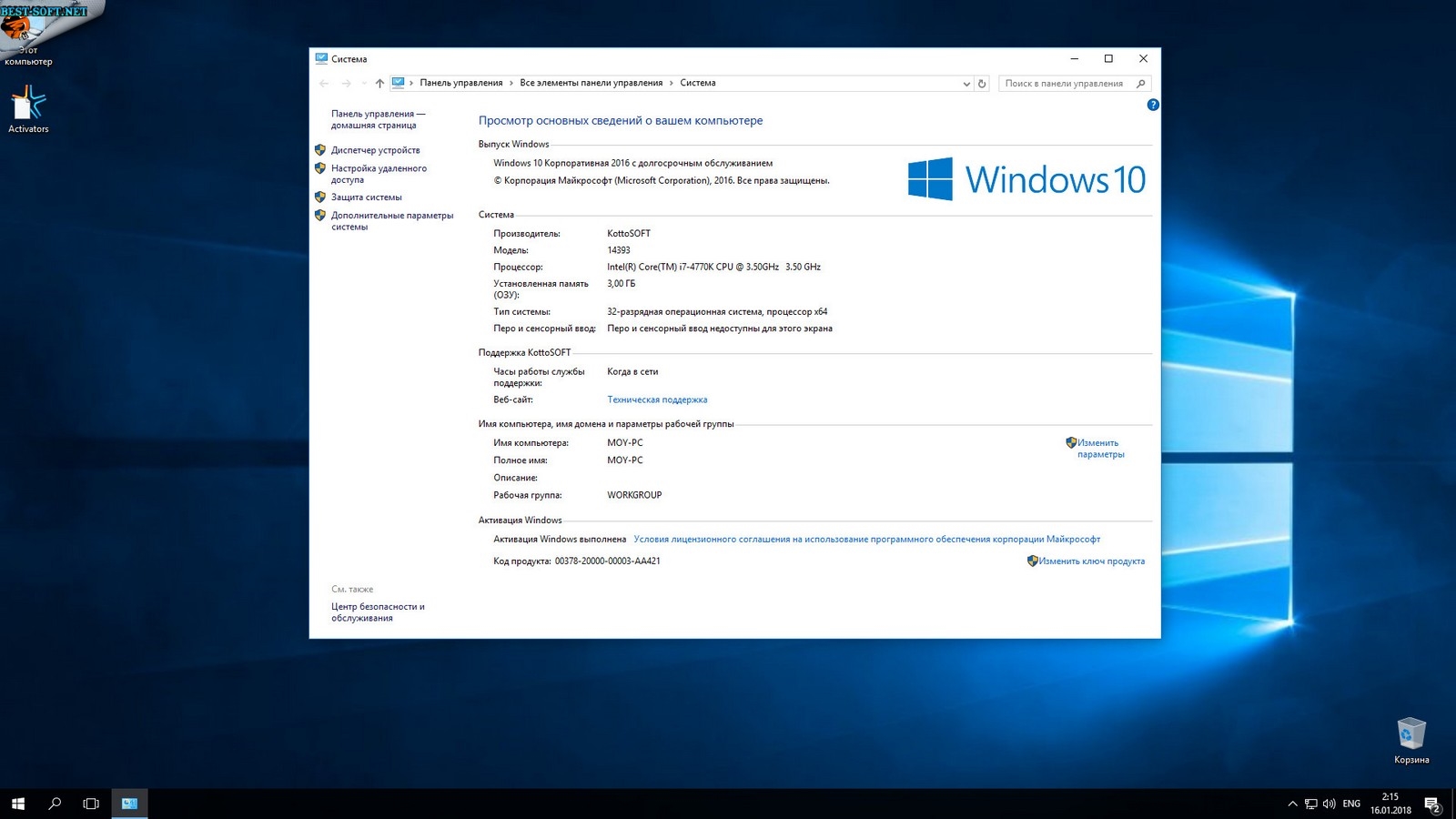
Task: Click shield icon beside Дополнительные параметры системы
Action: (x=320, y=216)
